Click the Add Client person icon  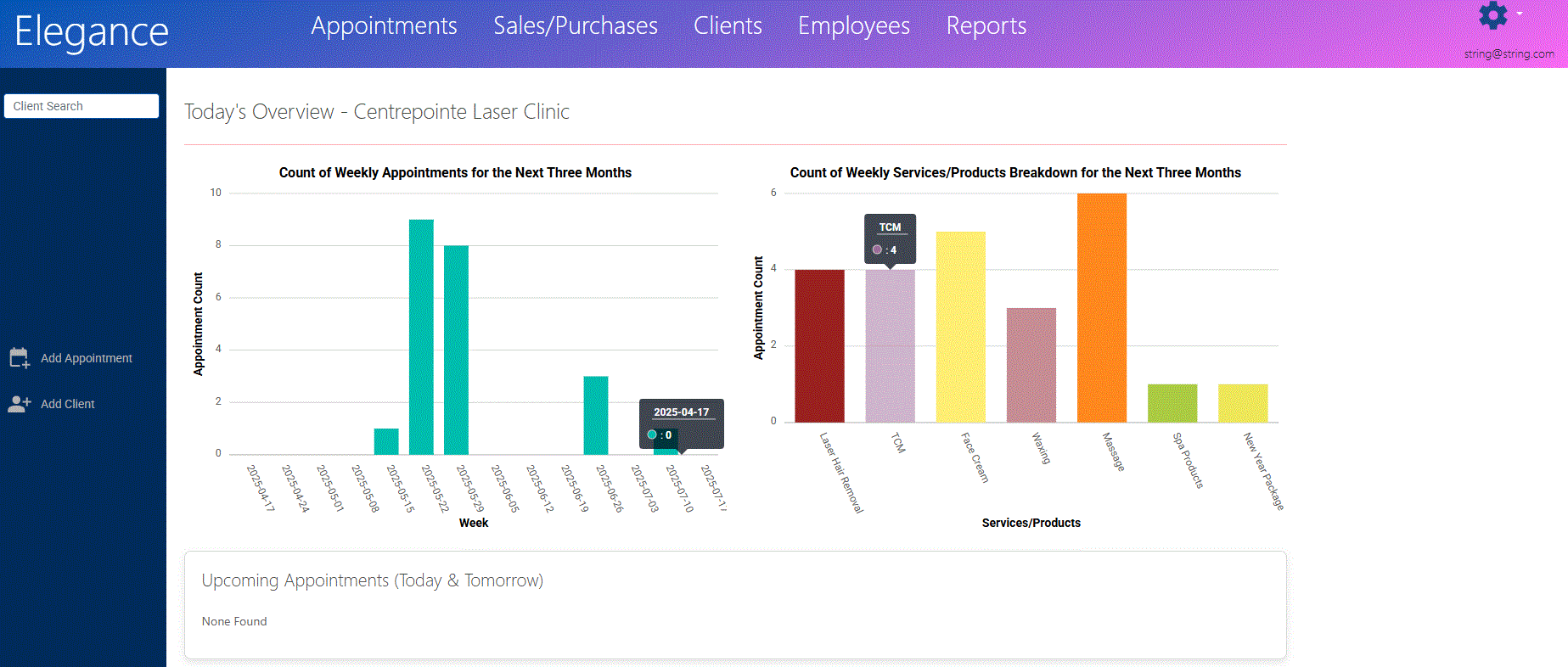coord(19,404)
